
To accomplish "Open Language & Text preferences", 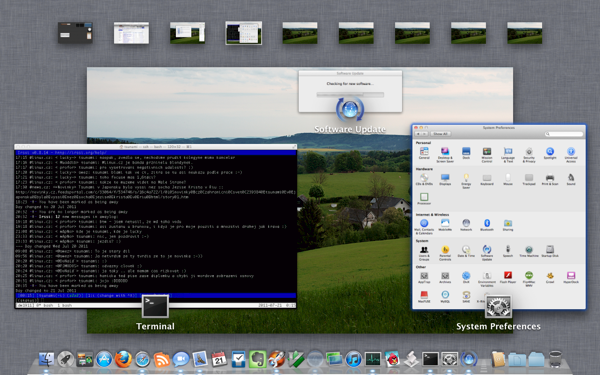I will (x=508, y=155).
